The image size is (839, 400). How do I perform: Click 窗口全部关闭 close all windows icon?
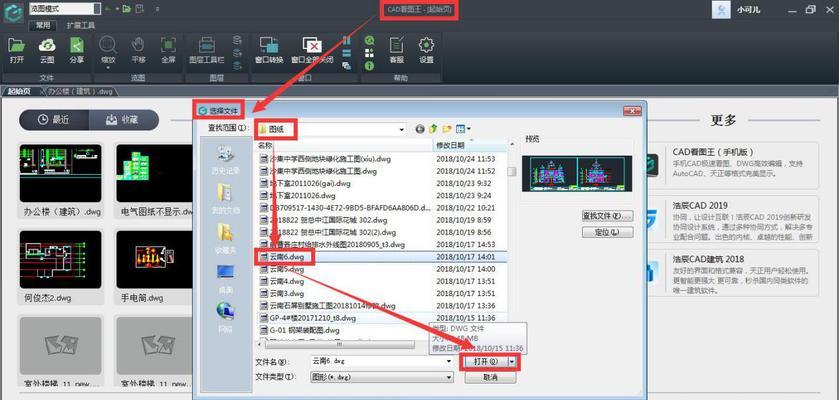(x=312, y=45)
